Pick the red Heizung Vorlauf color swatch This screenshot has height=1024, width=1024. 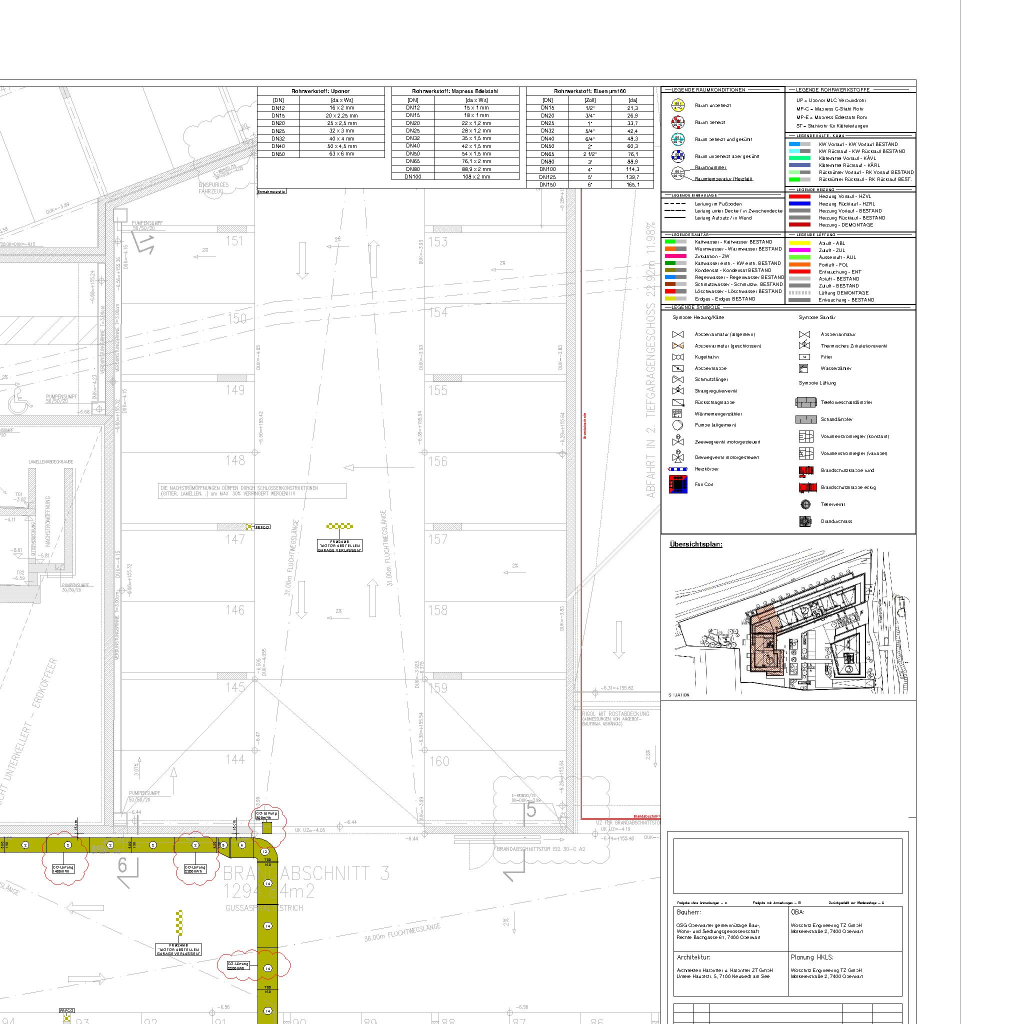pyautogui.click(x=799, y=196)
